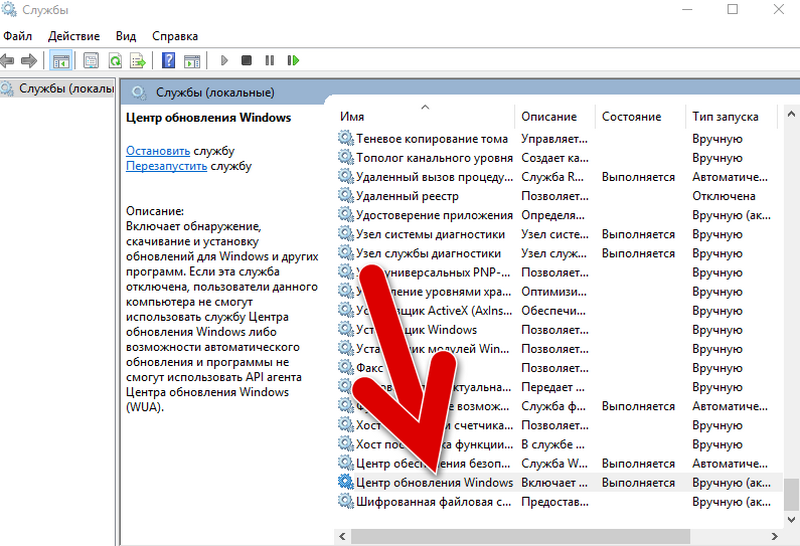Viewport: 800px width, 546px height.
Task: Click gear icon of Тополог канального уровня
Action: [x=345, y=158]
